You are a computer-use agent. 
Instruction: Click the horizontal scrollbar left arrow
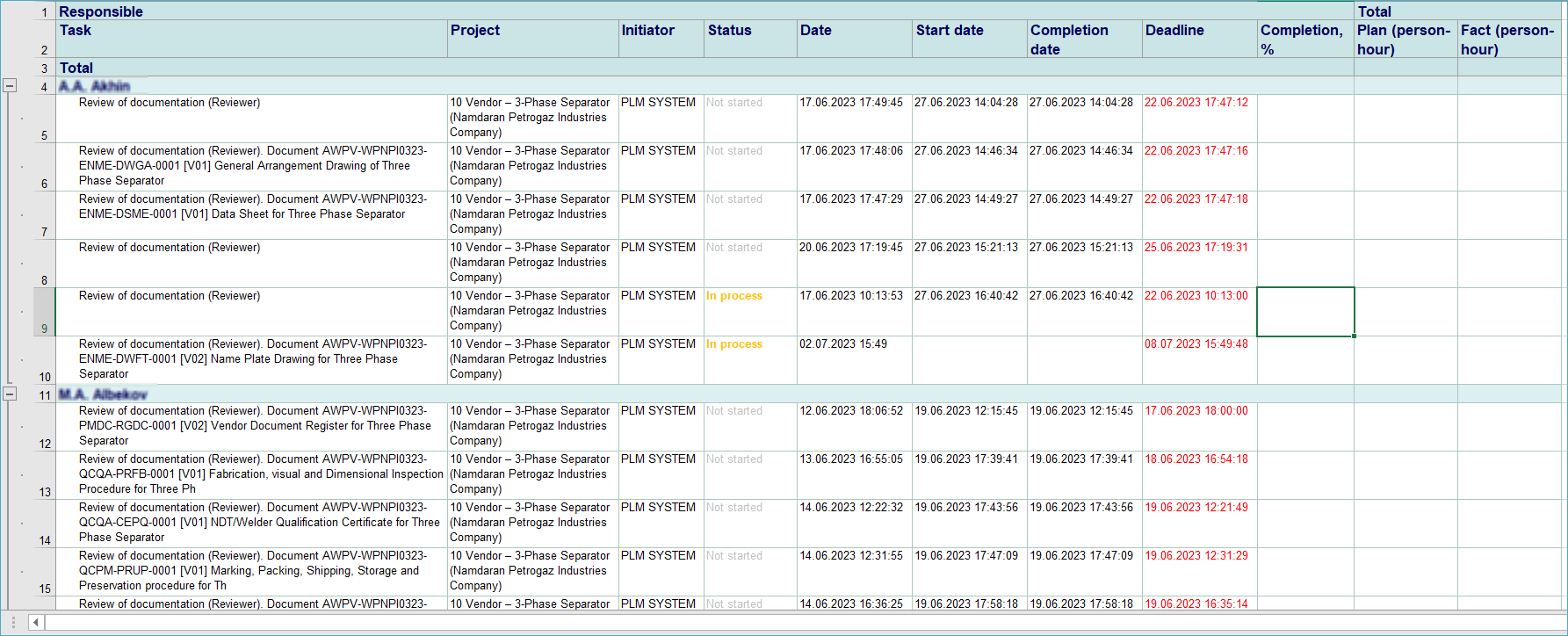pos(36,623)
